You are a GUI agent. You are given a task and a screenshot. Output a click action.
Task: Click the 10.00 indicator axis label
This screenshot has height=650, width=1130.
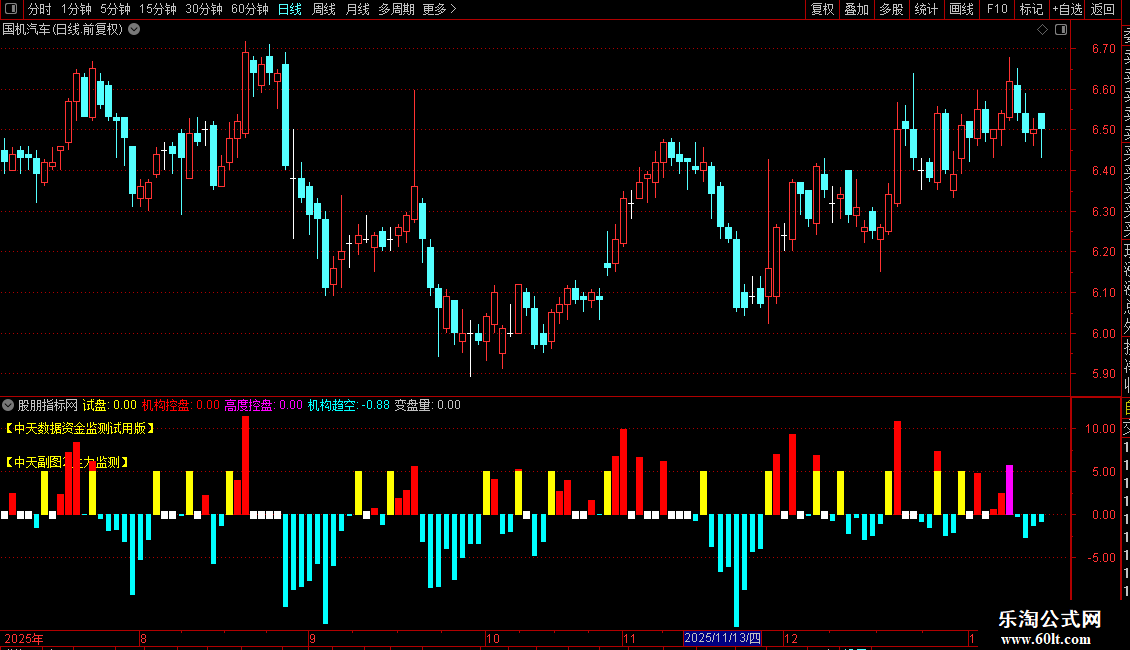tap(1100, 429)
